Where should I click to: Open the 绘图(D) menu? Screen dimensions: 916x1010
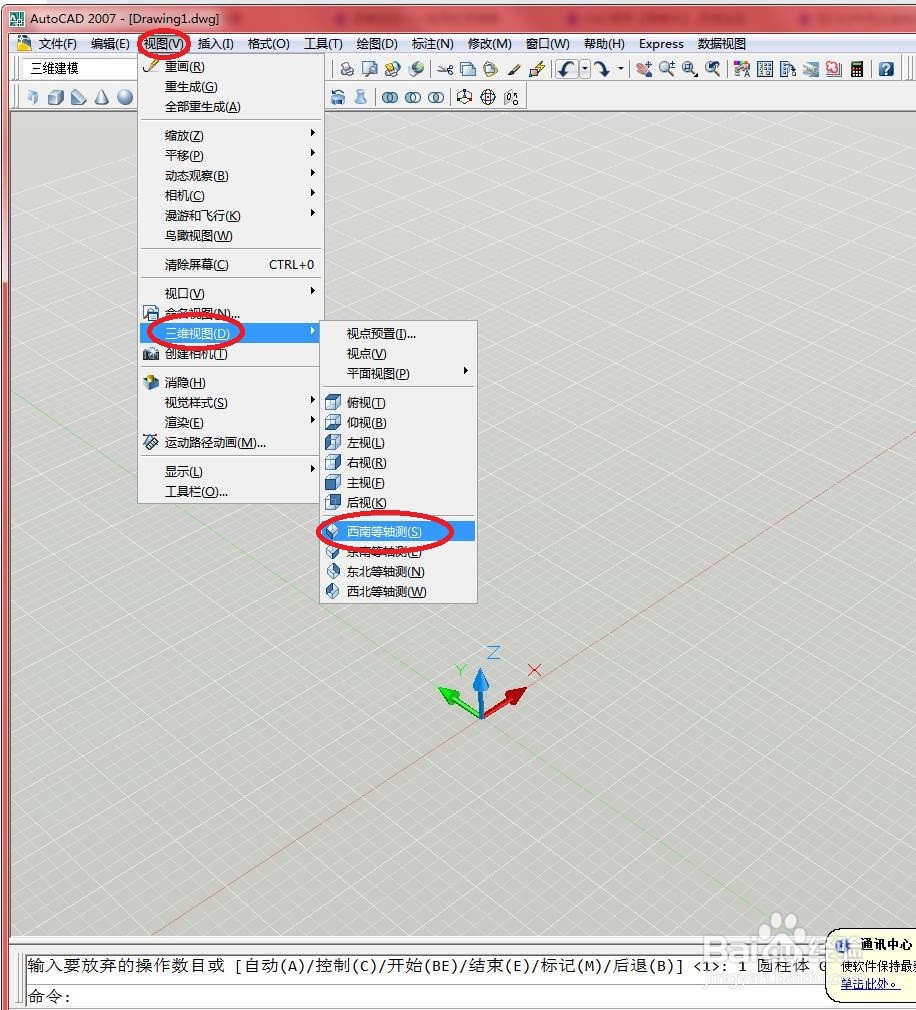coord(377,44)
